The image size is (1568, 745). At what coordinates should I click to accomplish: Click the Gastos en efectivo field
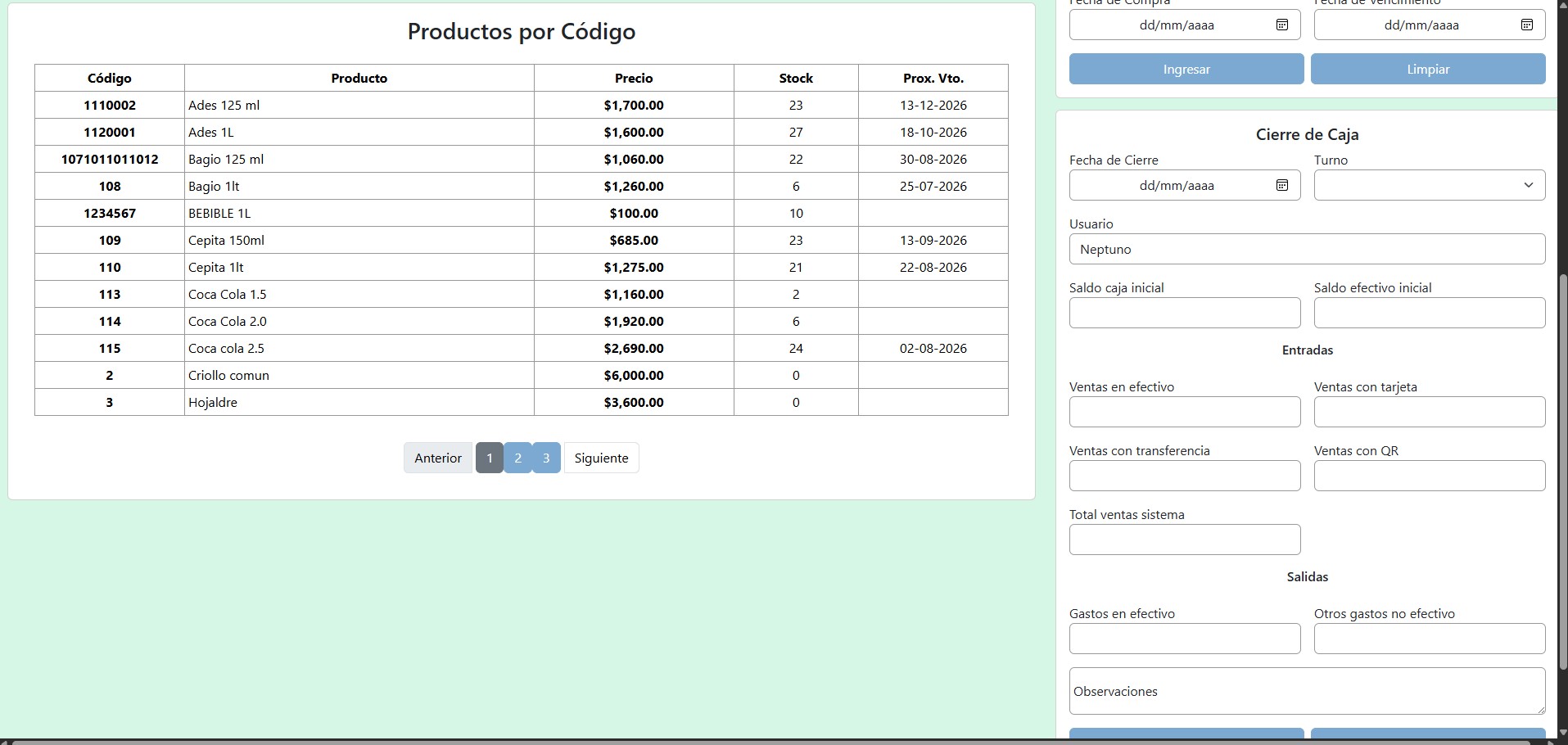click(1185, 639)
